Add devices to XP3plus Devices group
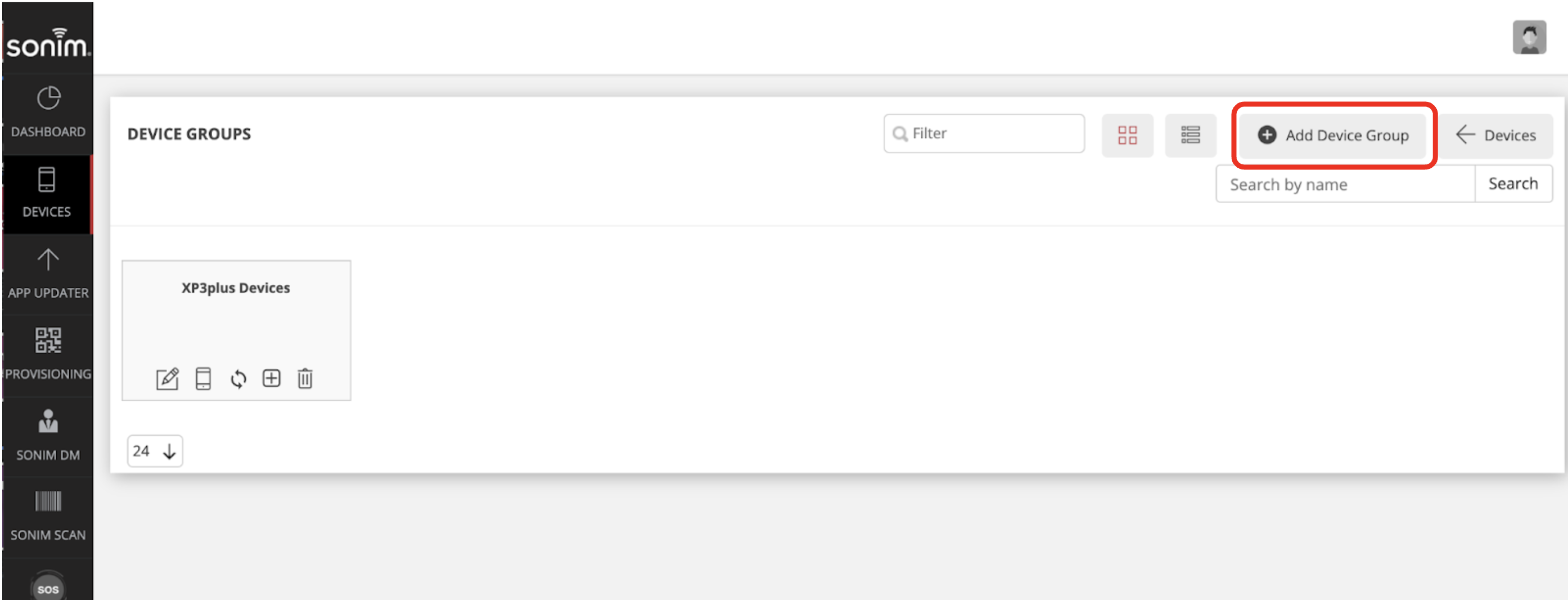The width and height of the screenshot is (1568, 600). pos(271,378)
